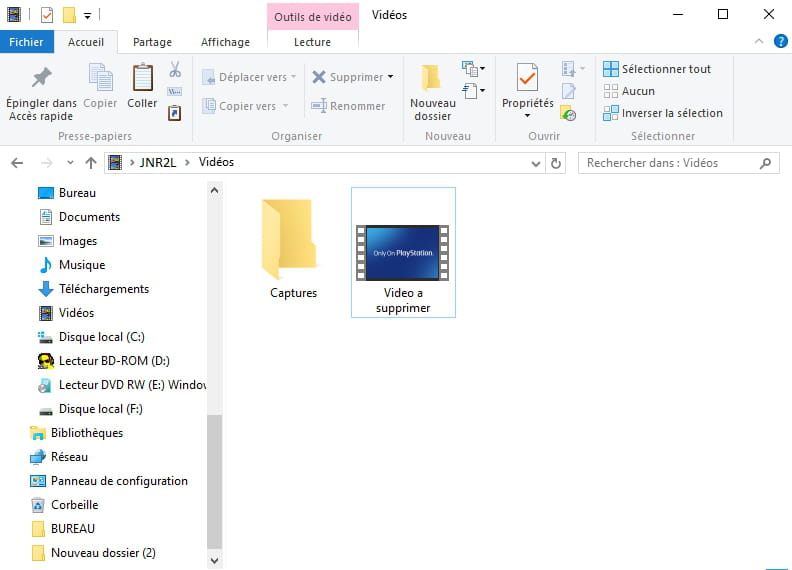Click sidebar scrollbar down arrow
Viewport: 792px width, 570px height.
[214, 560]
